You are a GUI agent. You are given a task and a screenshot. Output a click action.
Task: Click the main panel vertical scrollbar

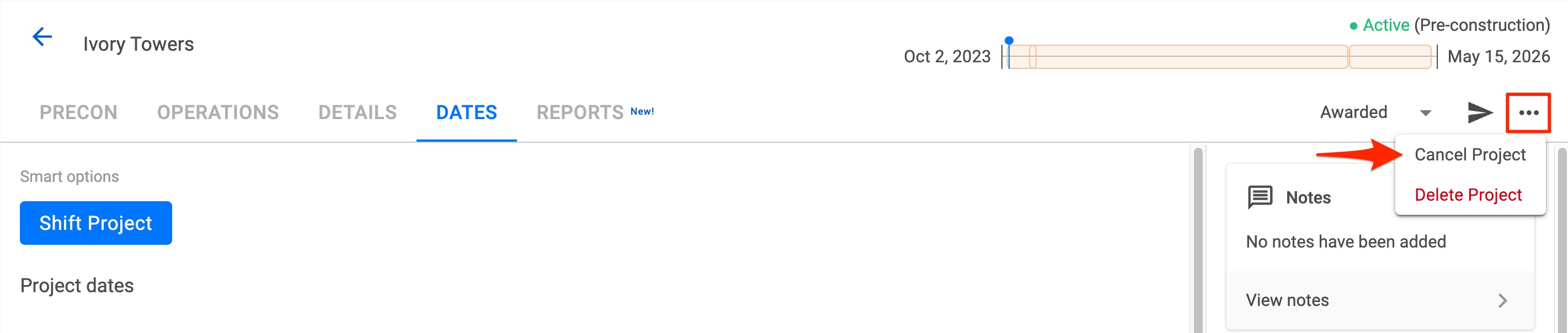(1198, 240)
